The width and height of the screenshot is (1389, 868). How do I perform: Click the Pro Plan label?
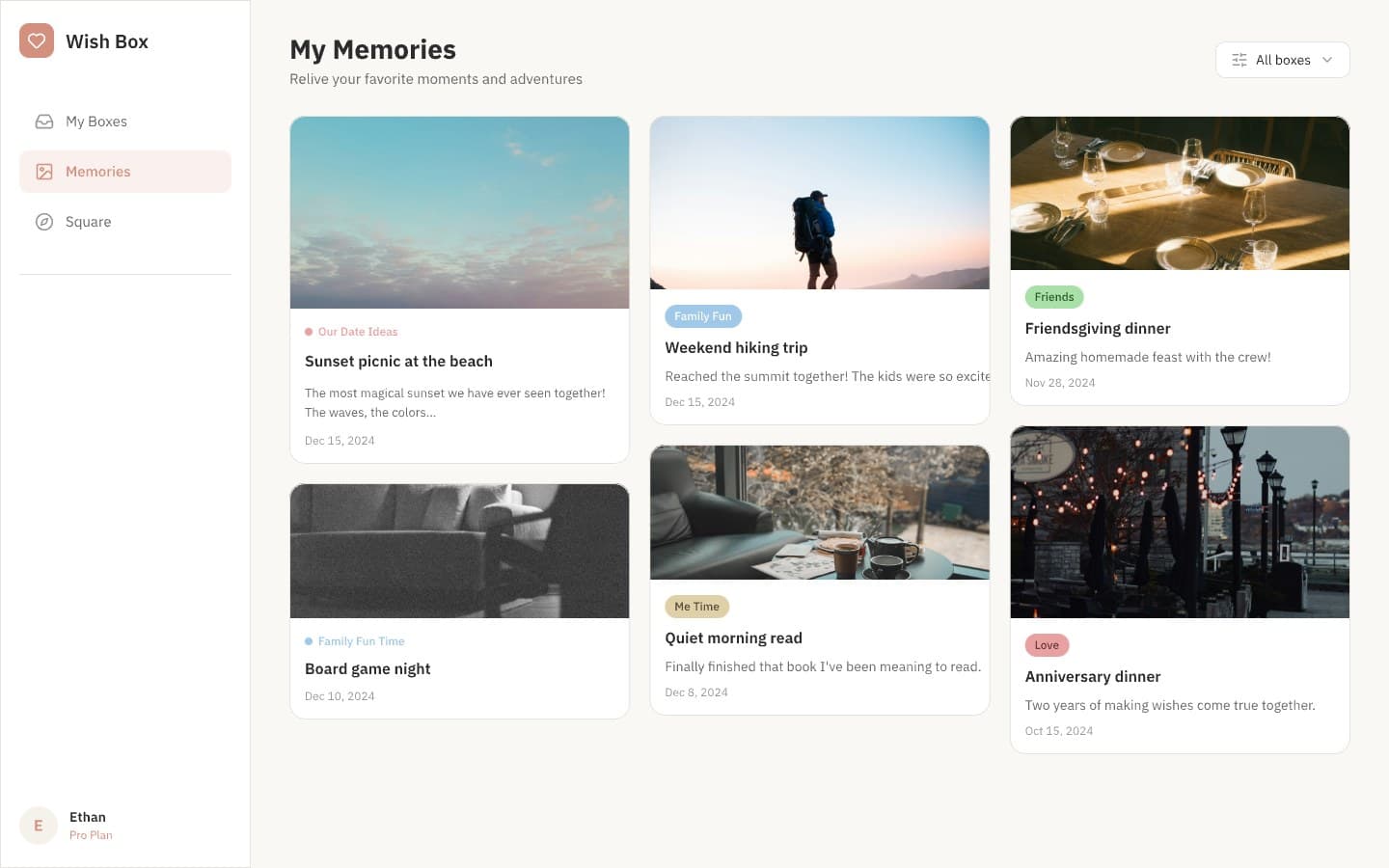pyautogui.click(x=91, y=834)
